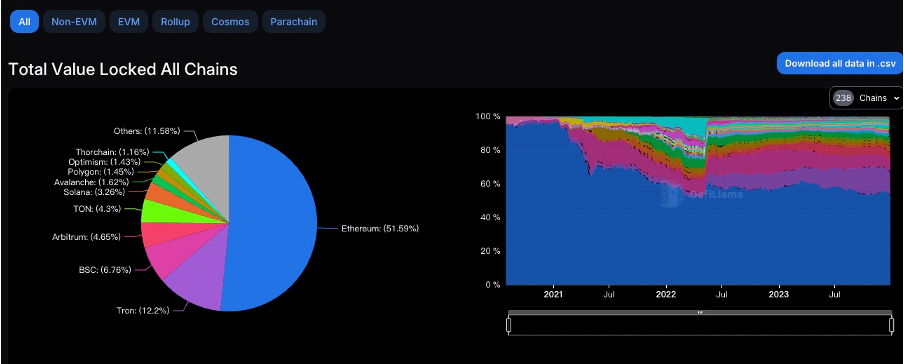Download all data in .csv
904x364 pixels.
840,63
